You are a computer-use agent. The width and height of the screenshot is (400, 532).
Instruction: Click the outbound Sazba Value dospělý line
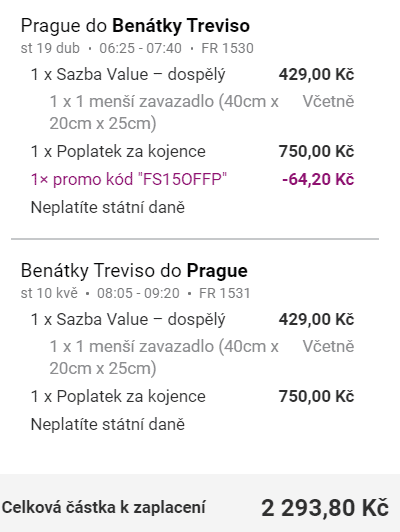tap(128, 74)
